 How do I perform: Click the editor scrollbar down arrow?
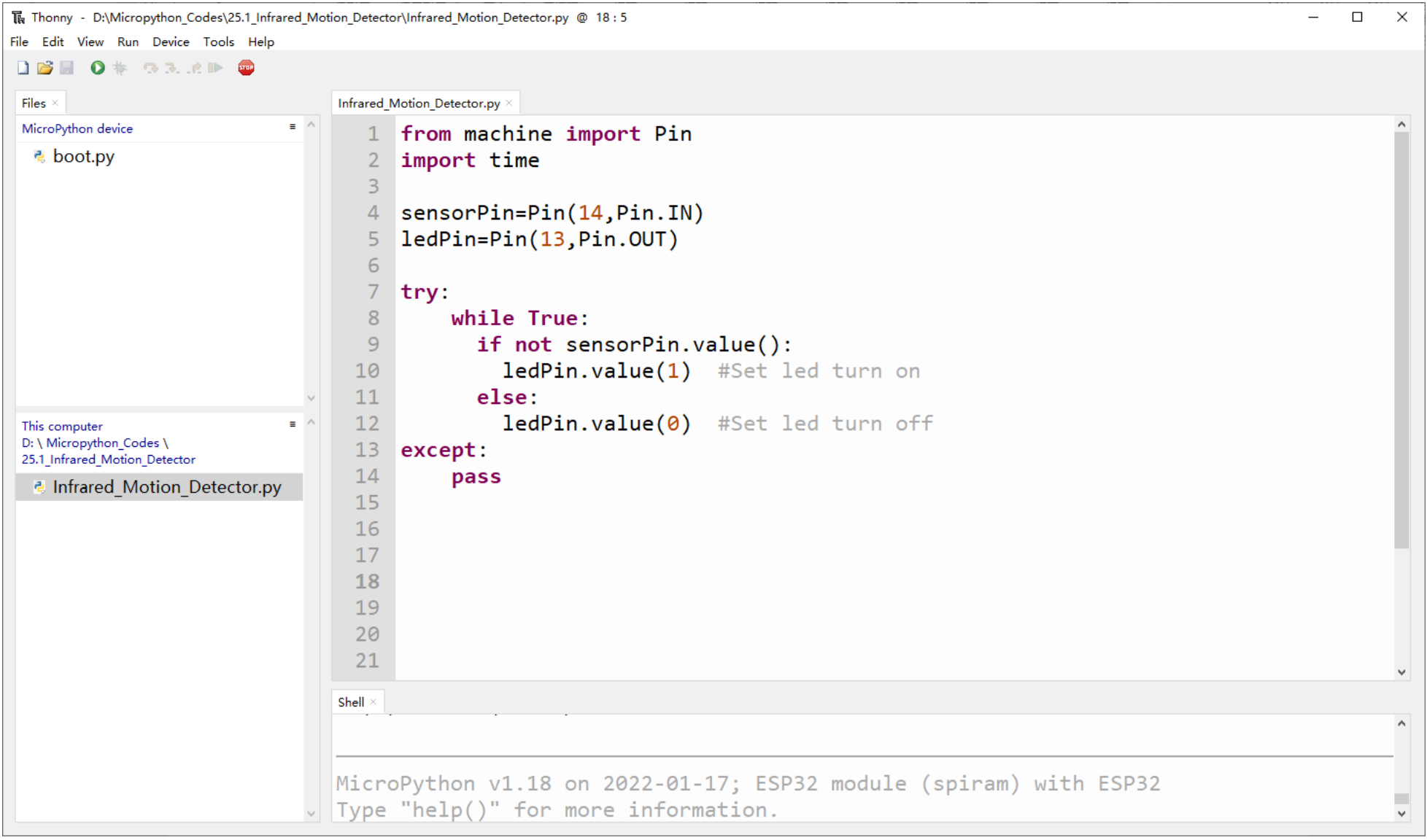point(1401,672)
